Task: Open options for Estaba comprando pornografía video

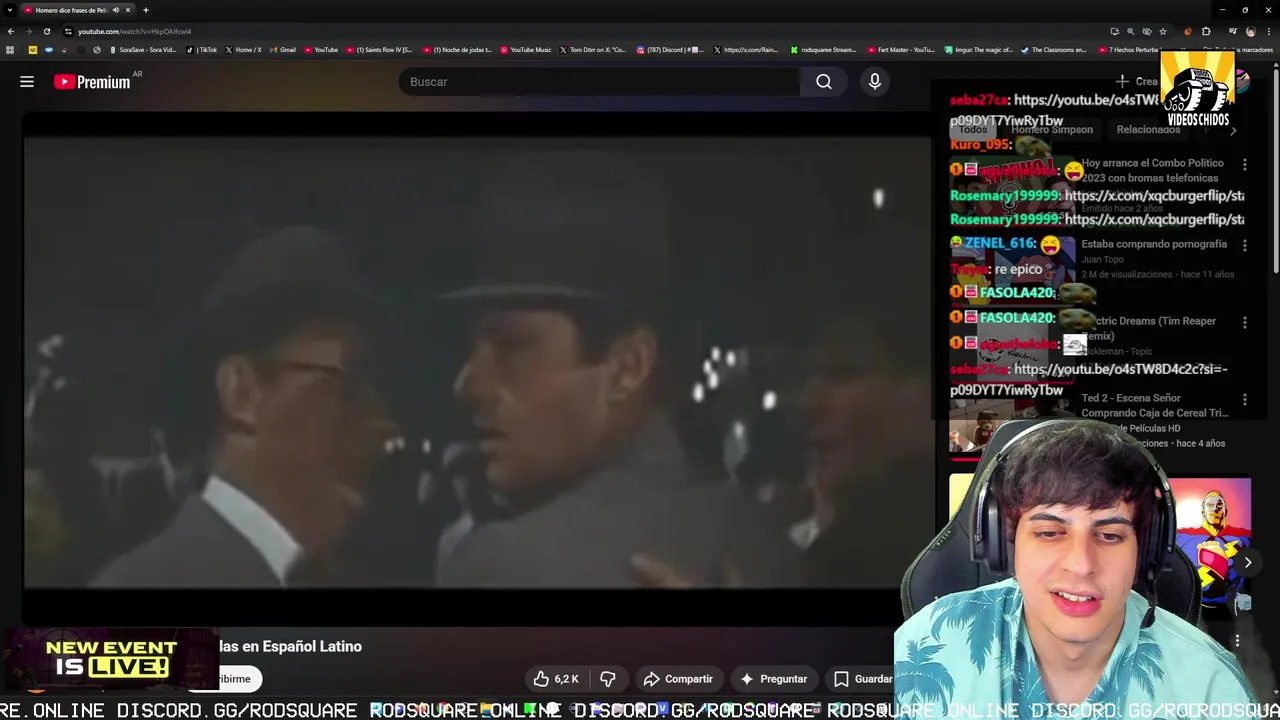Action: point(1245,245)
